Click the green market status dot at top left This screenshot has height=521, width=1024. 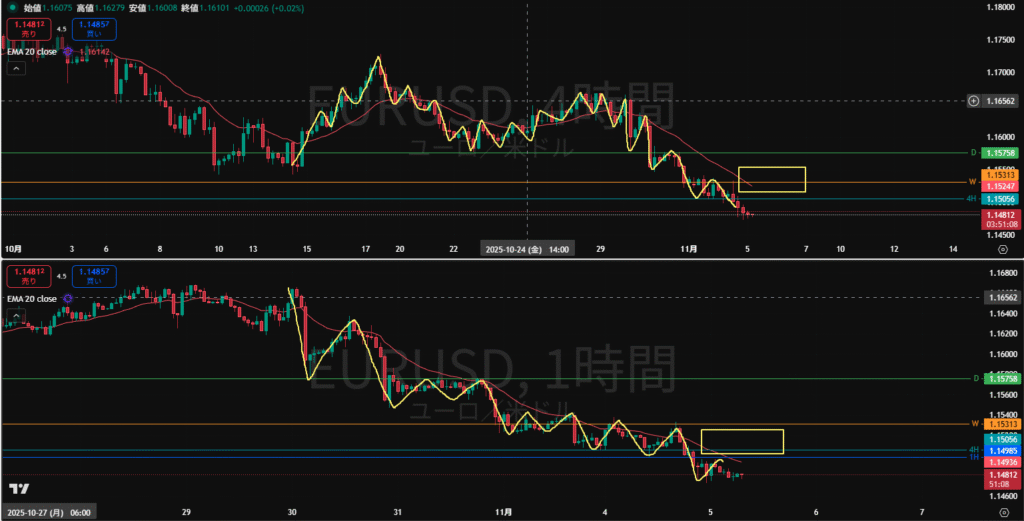pos(11,7)
